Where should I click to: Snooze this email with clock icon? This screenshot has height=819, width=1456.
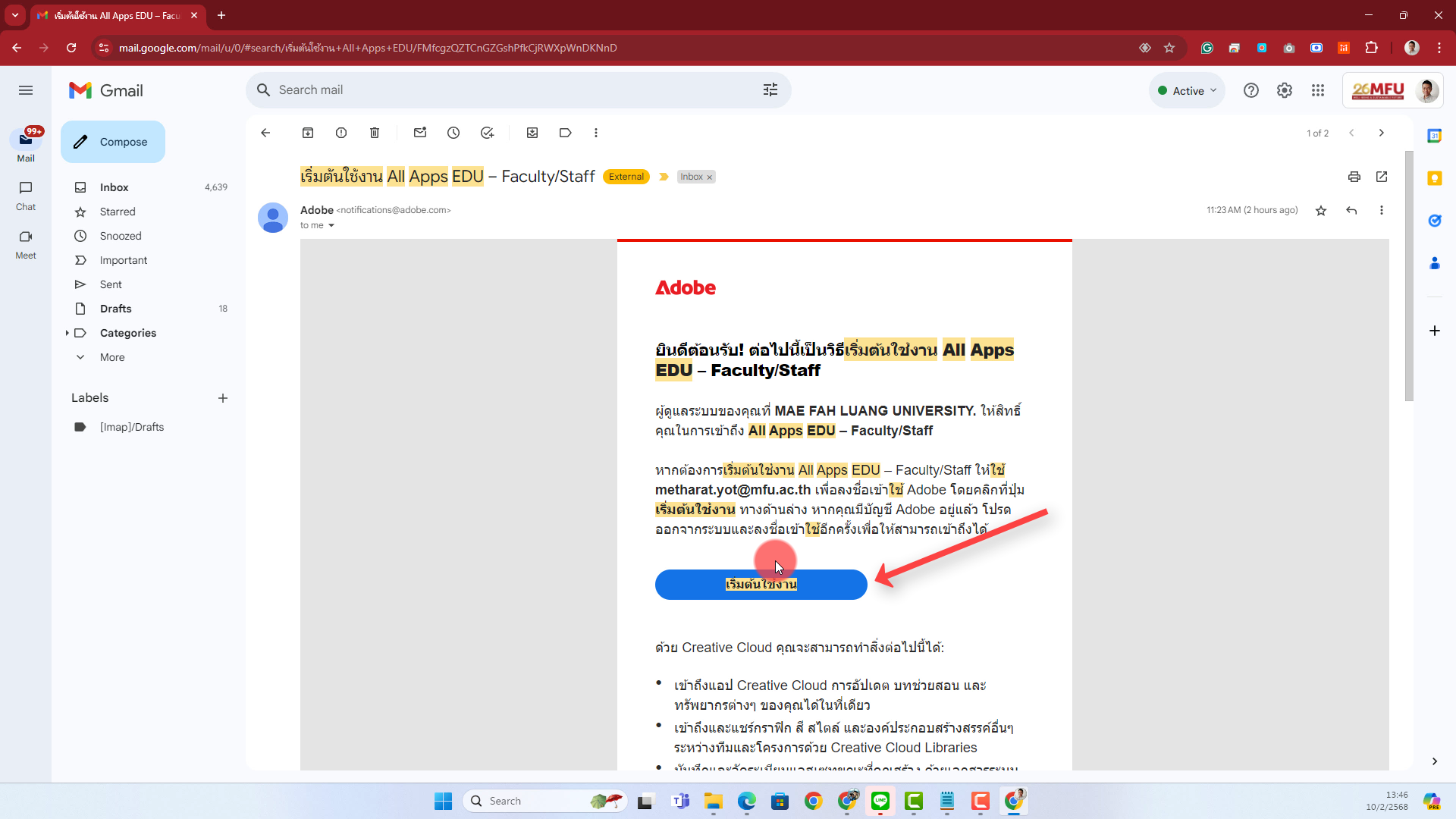point(453,133)
